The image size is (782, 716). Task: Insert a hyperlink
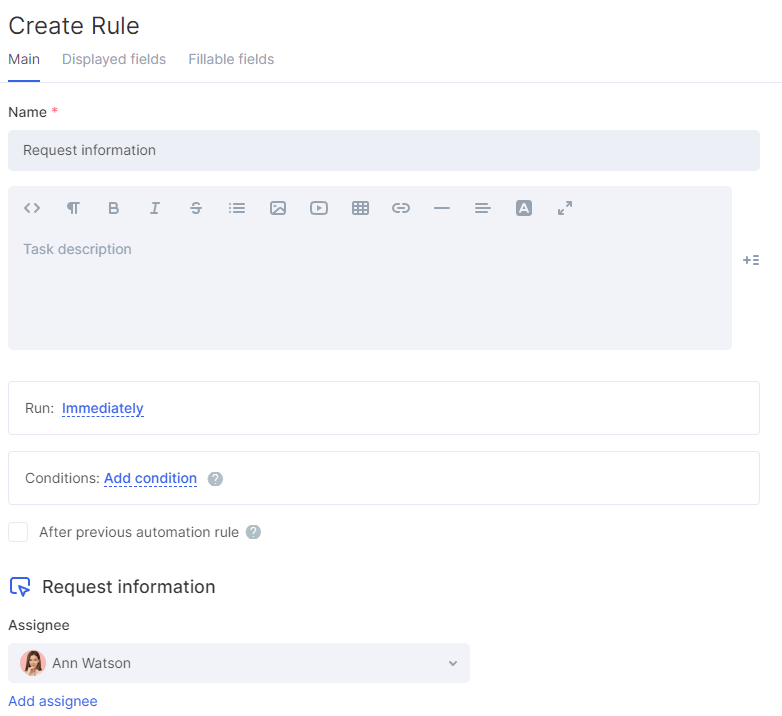point(401,208)
